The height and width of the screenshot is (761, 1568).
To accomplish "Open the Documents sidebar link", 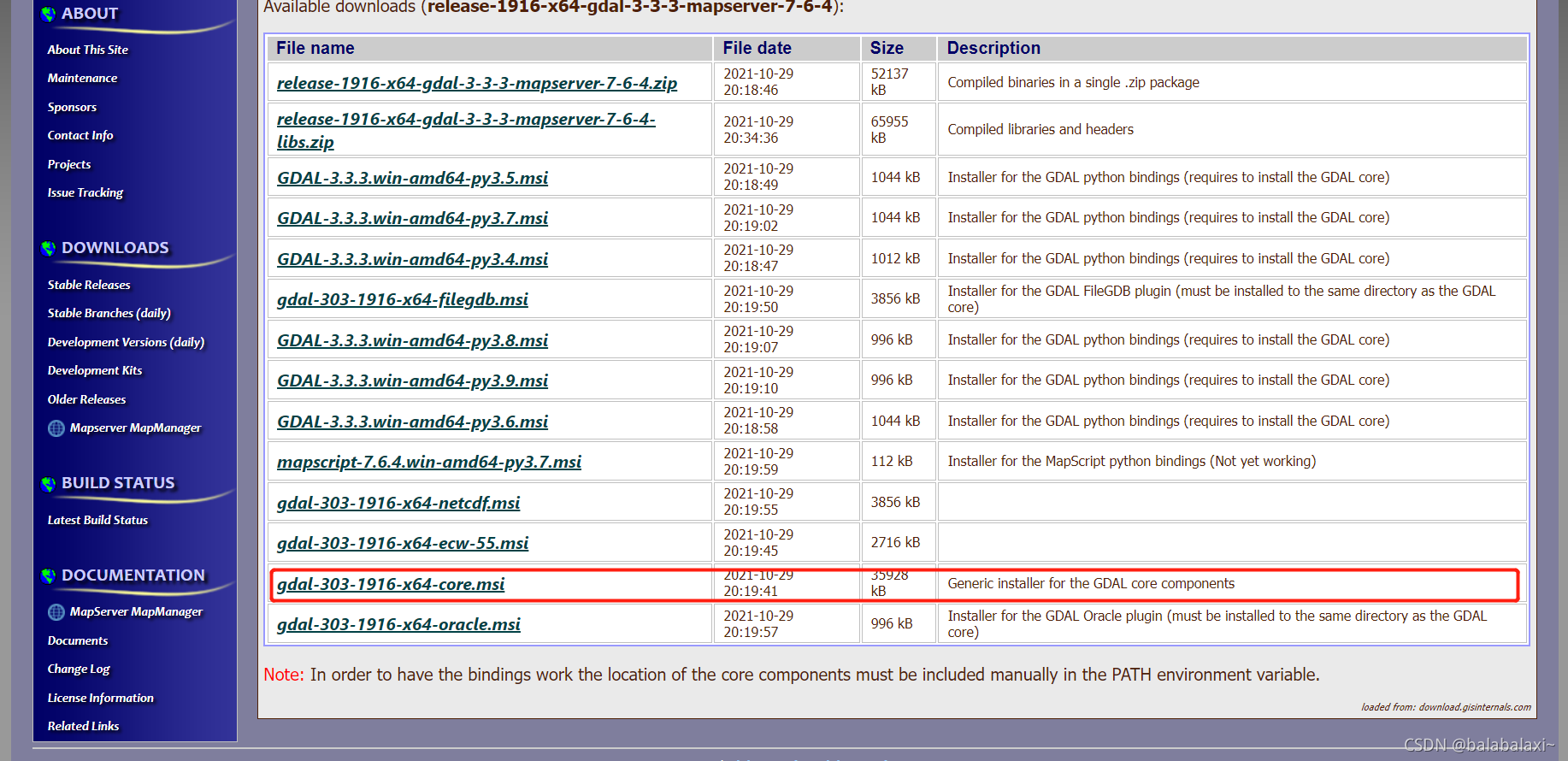I will pyautogui.click(x=78, y=640).
